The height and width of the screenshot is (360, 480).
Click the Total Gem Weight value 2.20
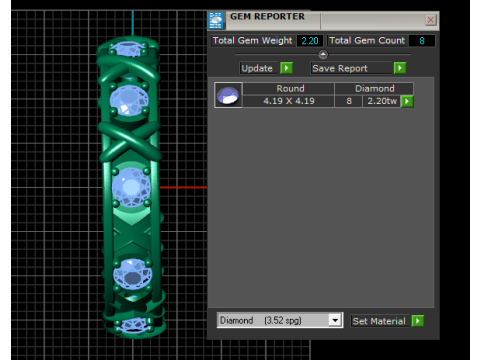tap(310, 41)
